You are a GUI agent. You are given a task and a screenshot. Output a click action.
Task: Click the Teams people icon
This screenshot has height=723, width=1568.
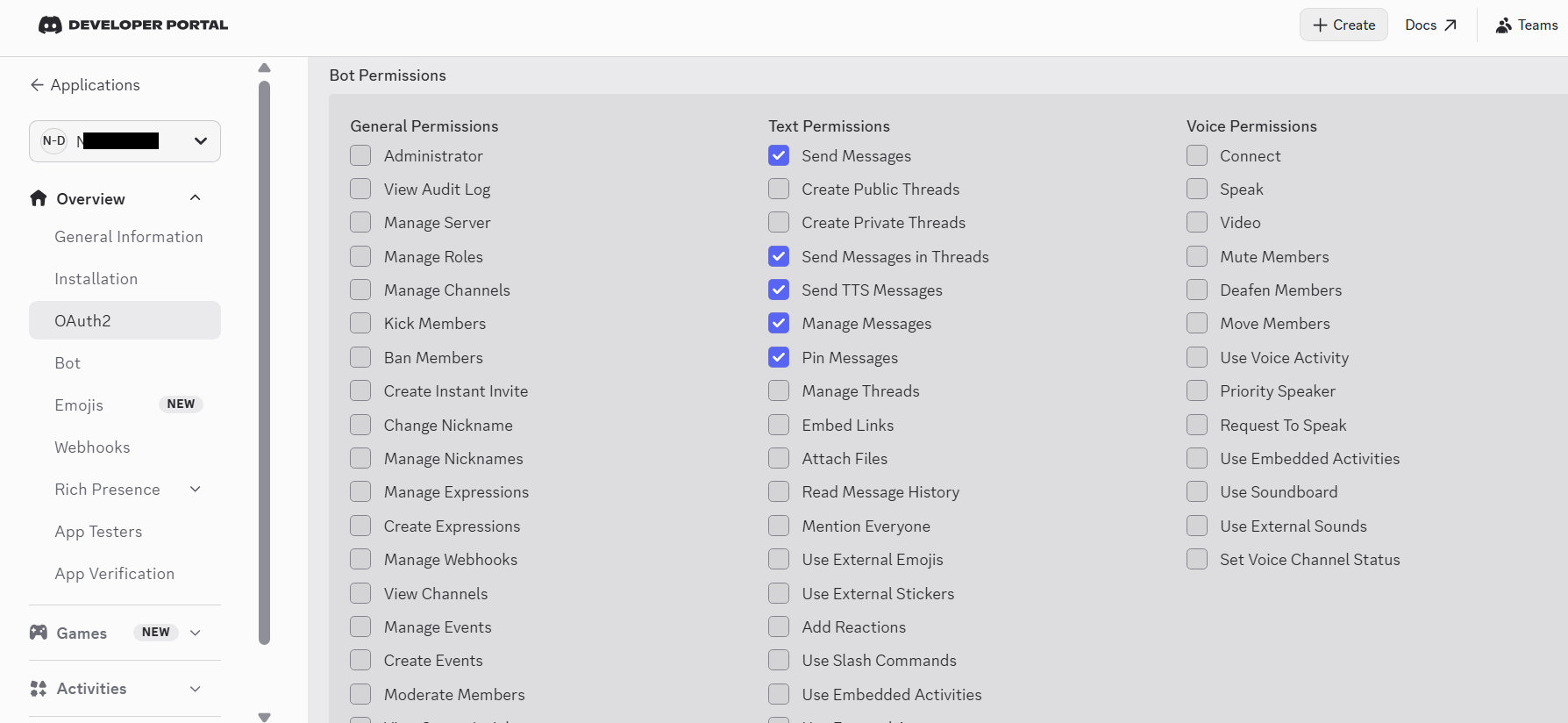coord(1503,25)
